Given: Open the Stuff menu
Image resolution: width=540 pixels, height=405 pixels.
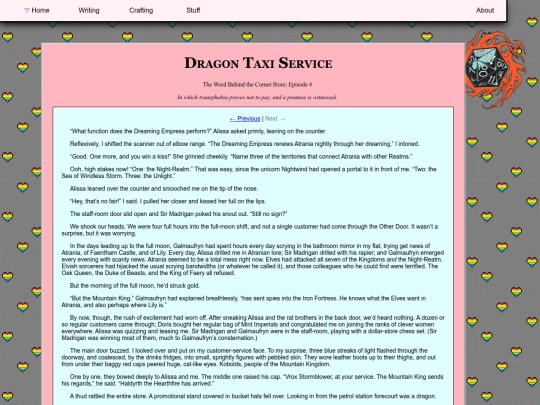Looking at the screenshot, I should pyautogui.click(x=193, y=10).
